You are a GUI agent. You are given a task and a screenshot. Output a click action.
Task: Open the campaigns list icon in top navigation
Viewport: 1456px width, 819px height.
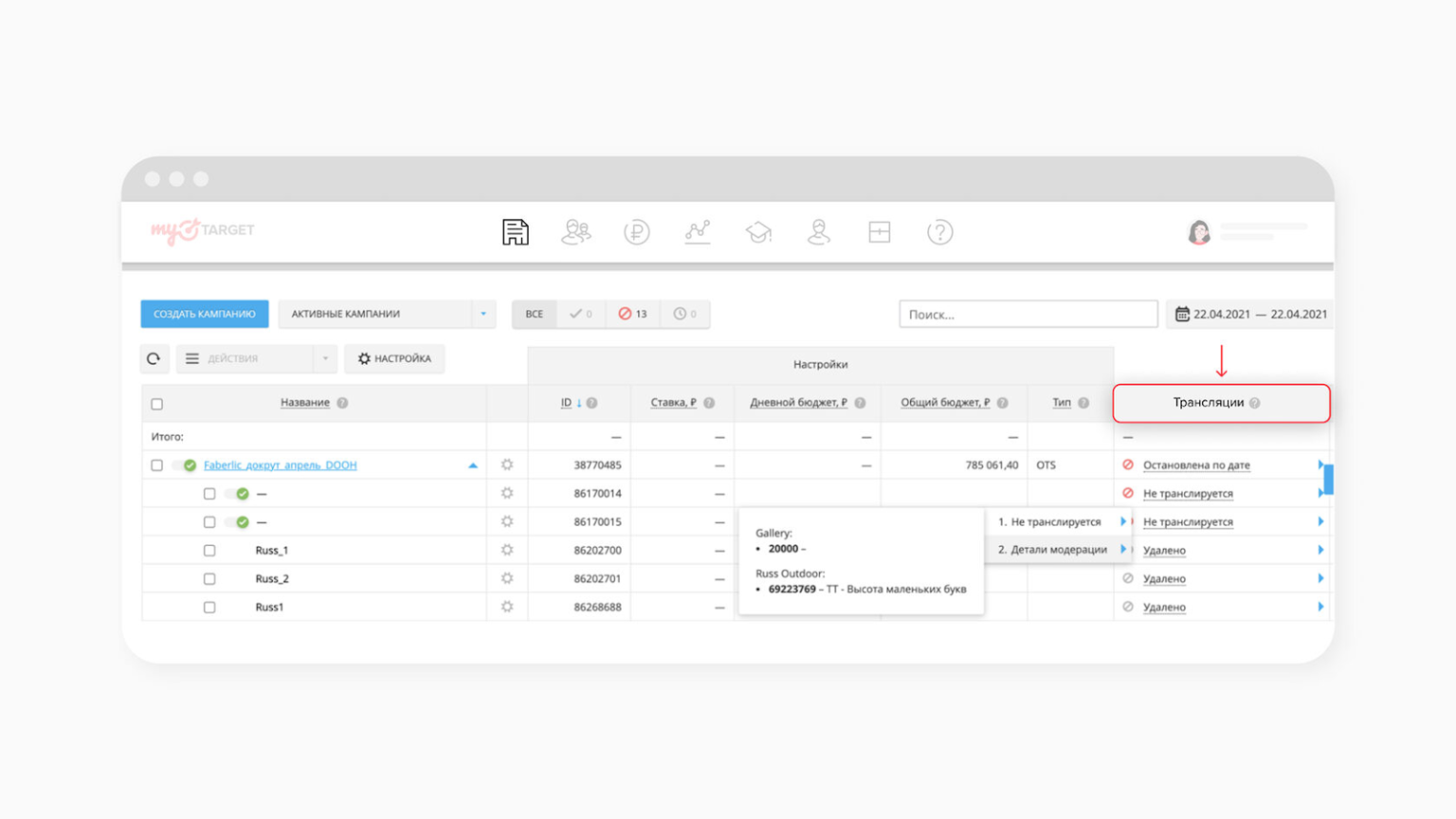[515, 232]
